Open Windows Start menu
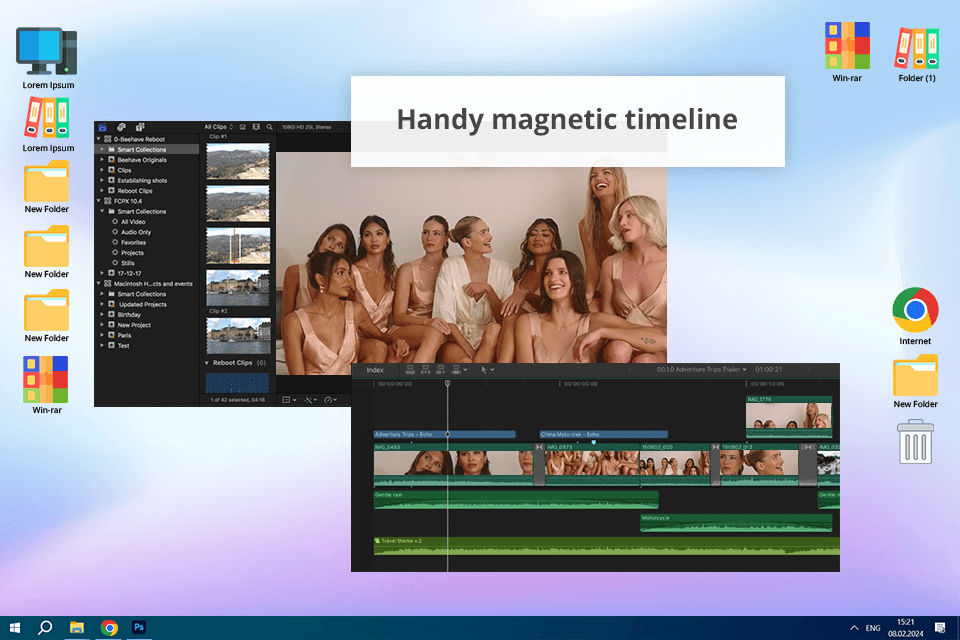Viewport: 960px width, 640px height. tap(15, 628)
